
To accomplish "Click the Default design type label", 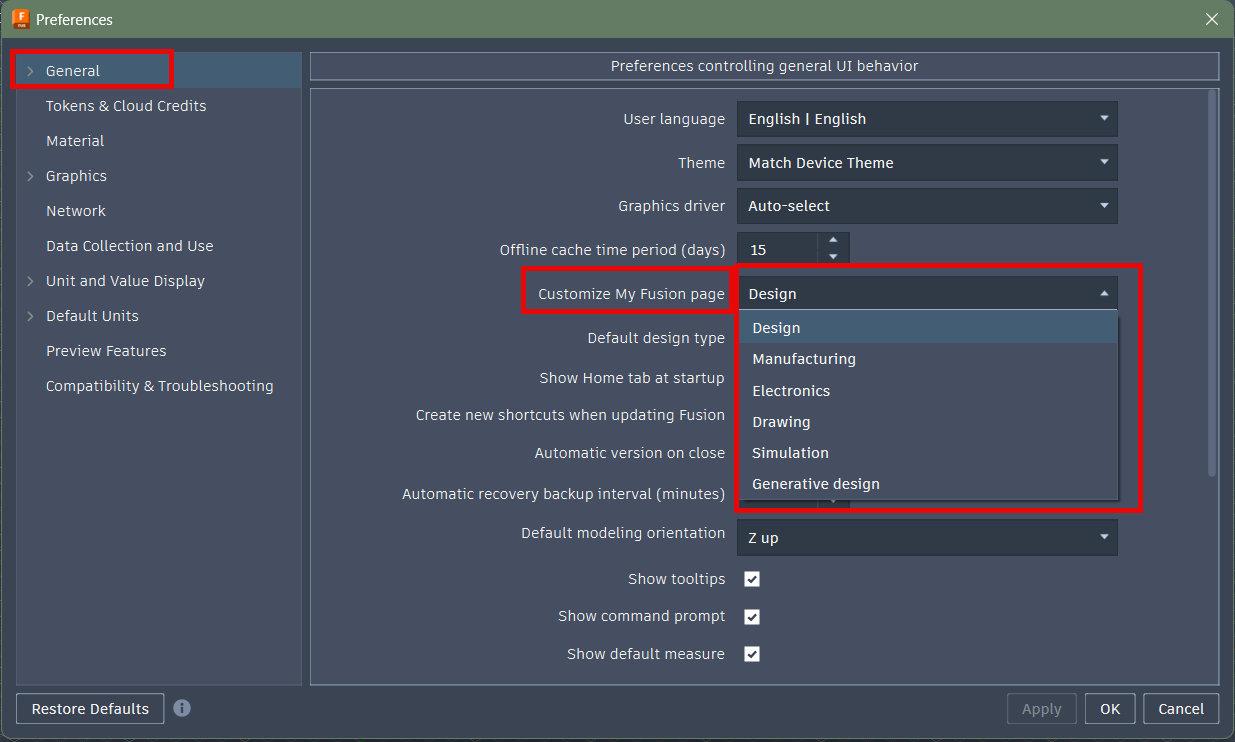I will click(x=656, y=338).
